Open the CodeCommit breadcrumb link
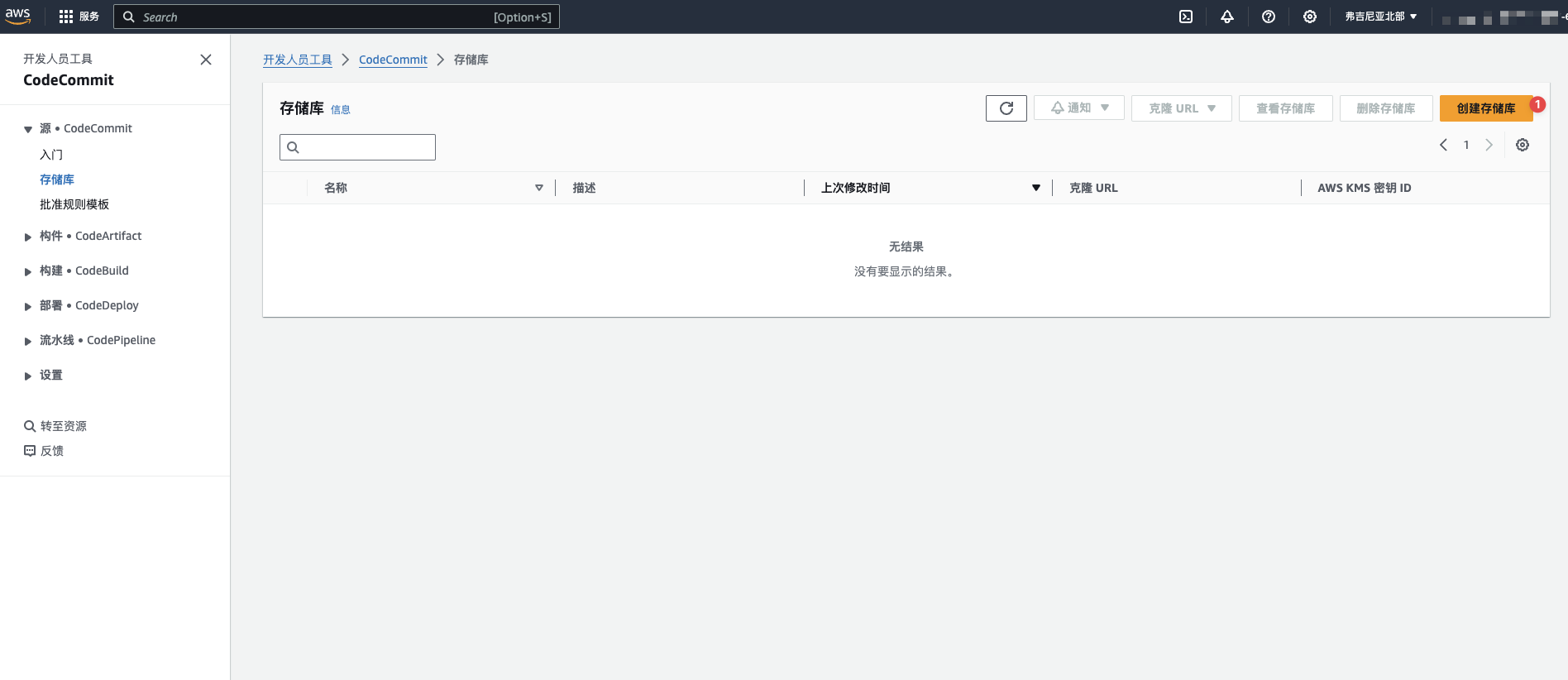The image size is (1568, 680). point(393,60)
